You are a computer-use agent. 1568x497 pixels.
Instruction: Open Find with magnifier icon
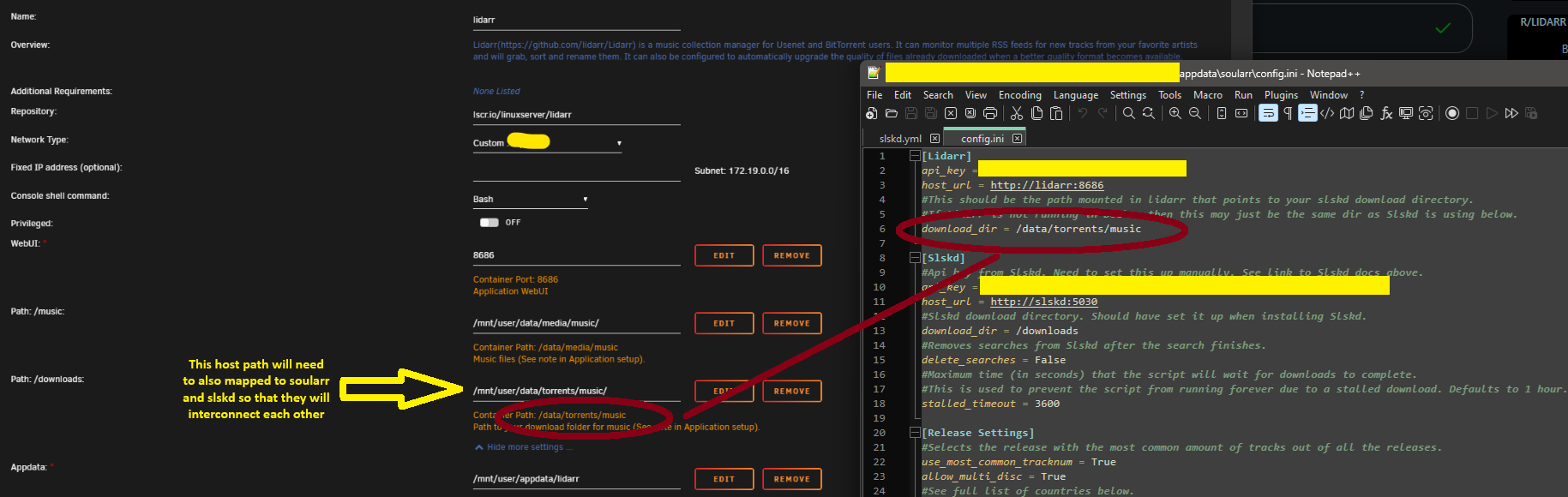point(1129,113)
